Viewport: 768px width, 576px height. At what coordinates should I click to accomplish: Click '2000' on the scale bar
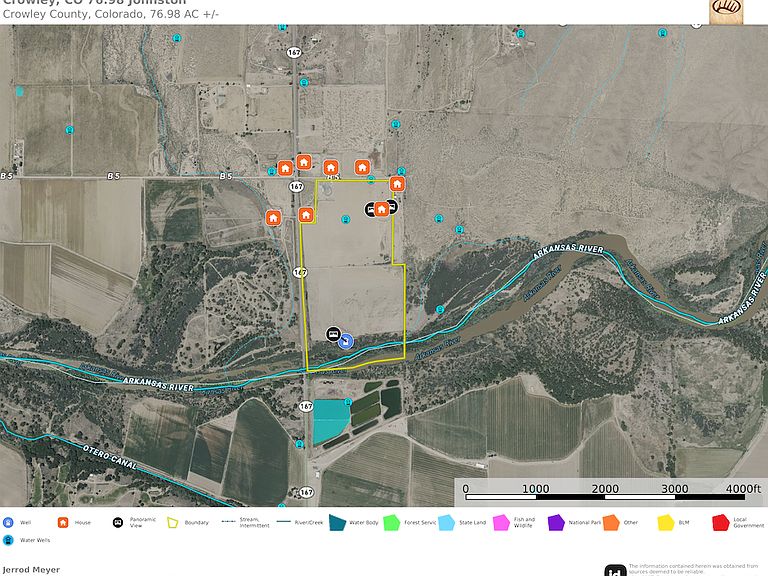pyautogui.click(x=605, y=489)
